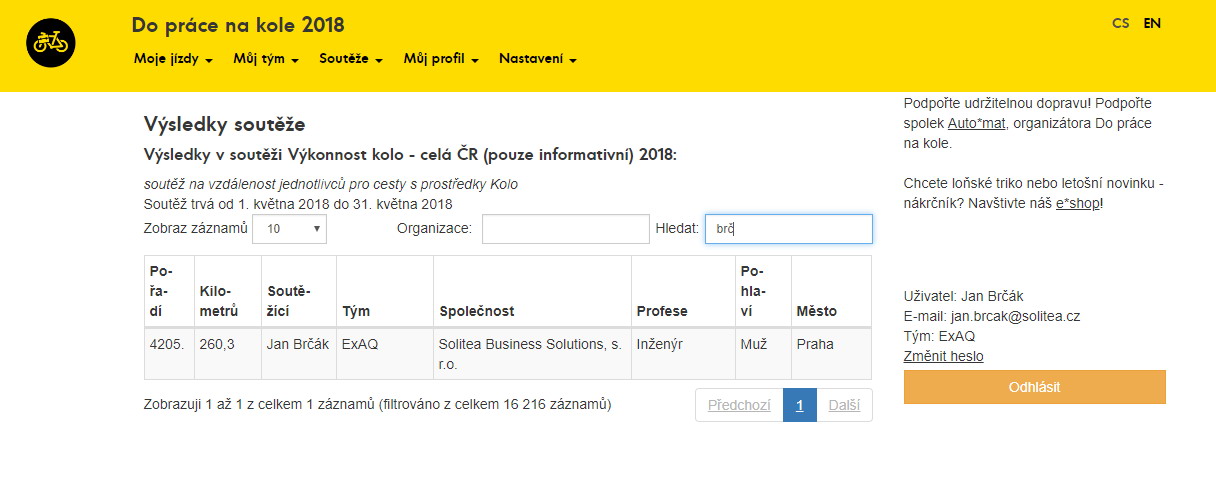Screen dimensions: 1216x502
Task: Click the Do práce na kole 2018 title
Action: pyautogui.click(x=238, y=25)
